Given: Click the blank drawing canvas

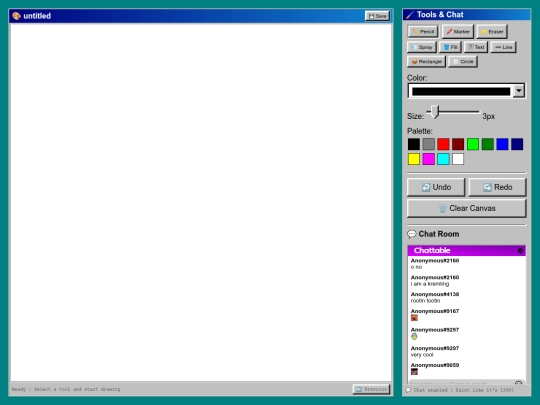Looking at the screenshot, I should tap(201, 202).
